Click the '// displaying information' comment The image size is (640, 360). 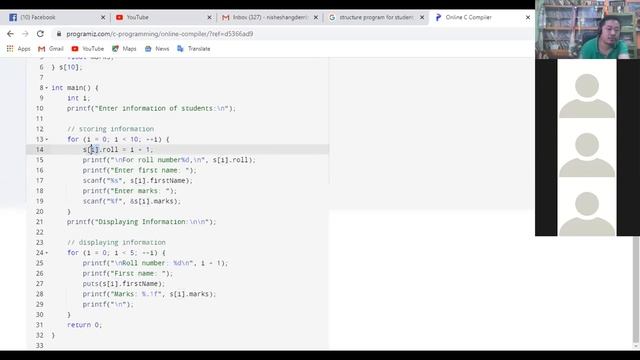tap(116, 242)
